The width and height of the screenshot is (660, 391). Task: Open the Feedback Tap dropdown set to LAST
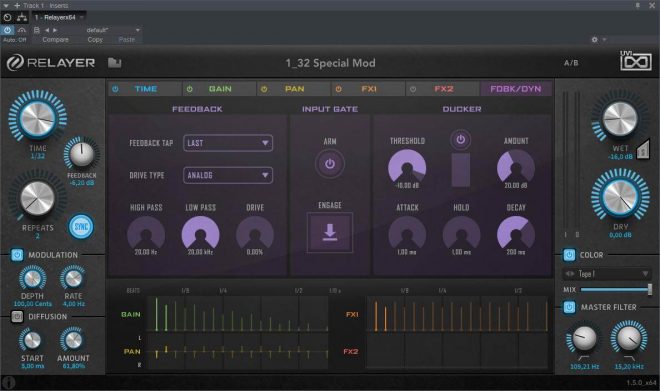point(228,143)
